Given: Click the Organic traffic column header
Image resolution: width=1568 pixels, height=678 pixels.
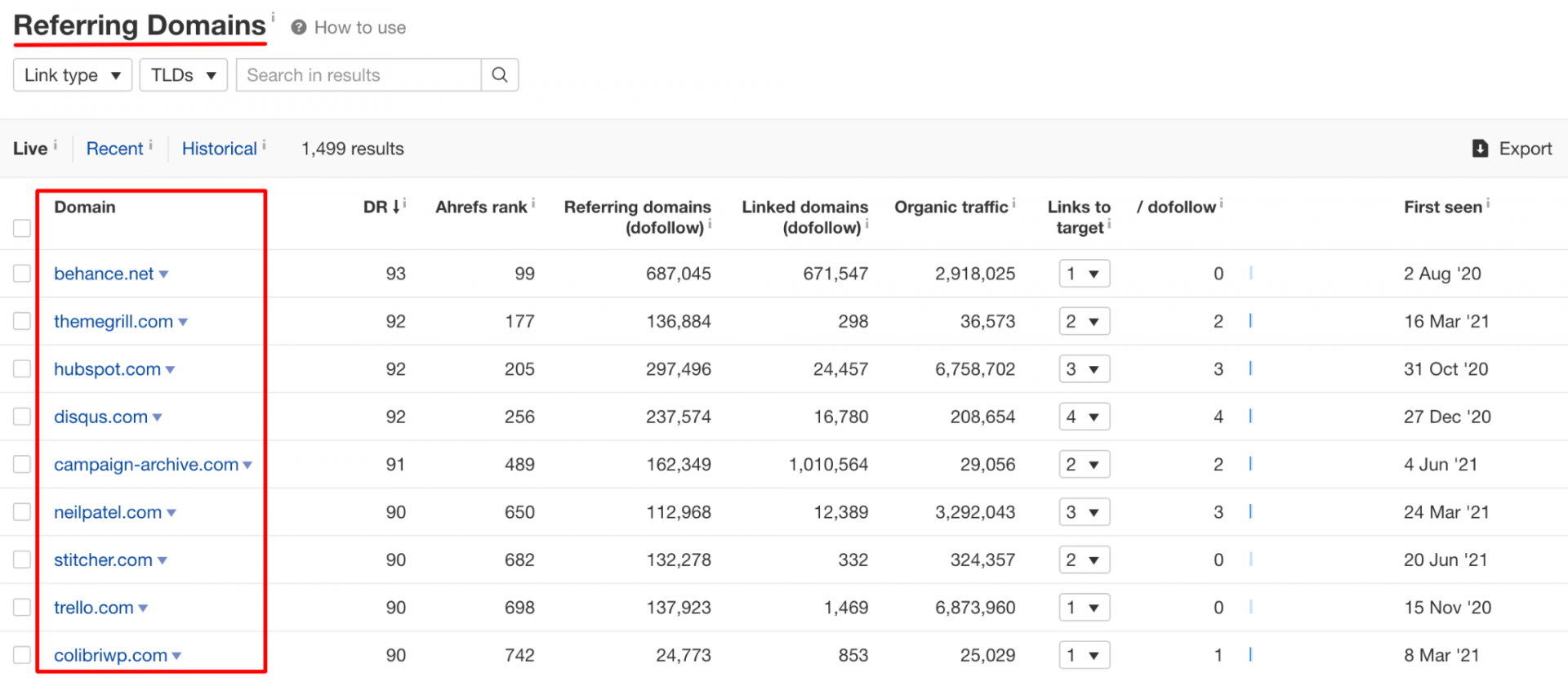Looking at the screenshot, I should click(x=951, y=207).
